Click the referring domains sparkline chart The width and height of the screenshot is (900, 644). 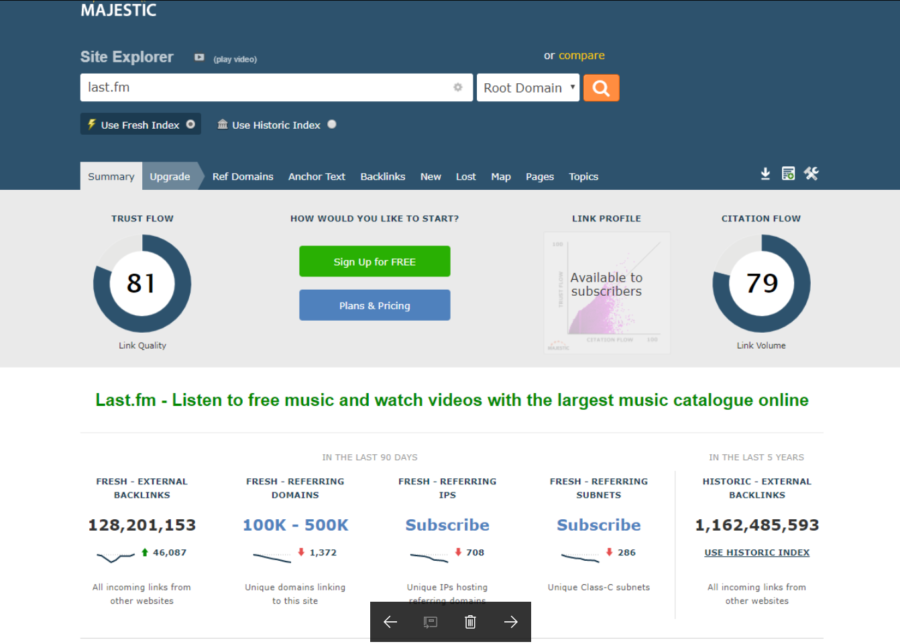tap(272, 557)
